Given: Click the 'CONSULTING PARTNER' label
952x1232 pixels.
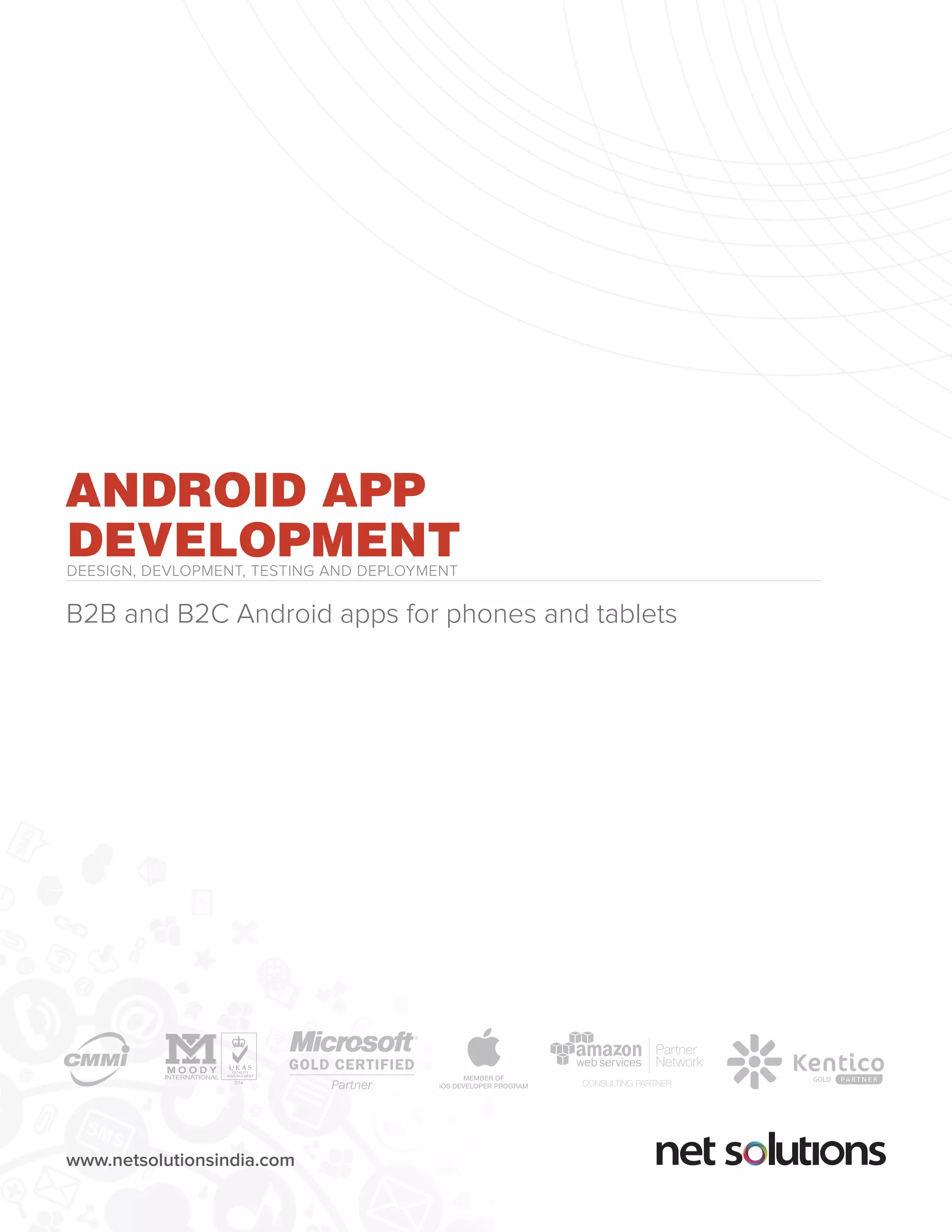Looking at the screenshot, I should click(x=626, y=1084).
